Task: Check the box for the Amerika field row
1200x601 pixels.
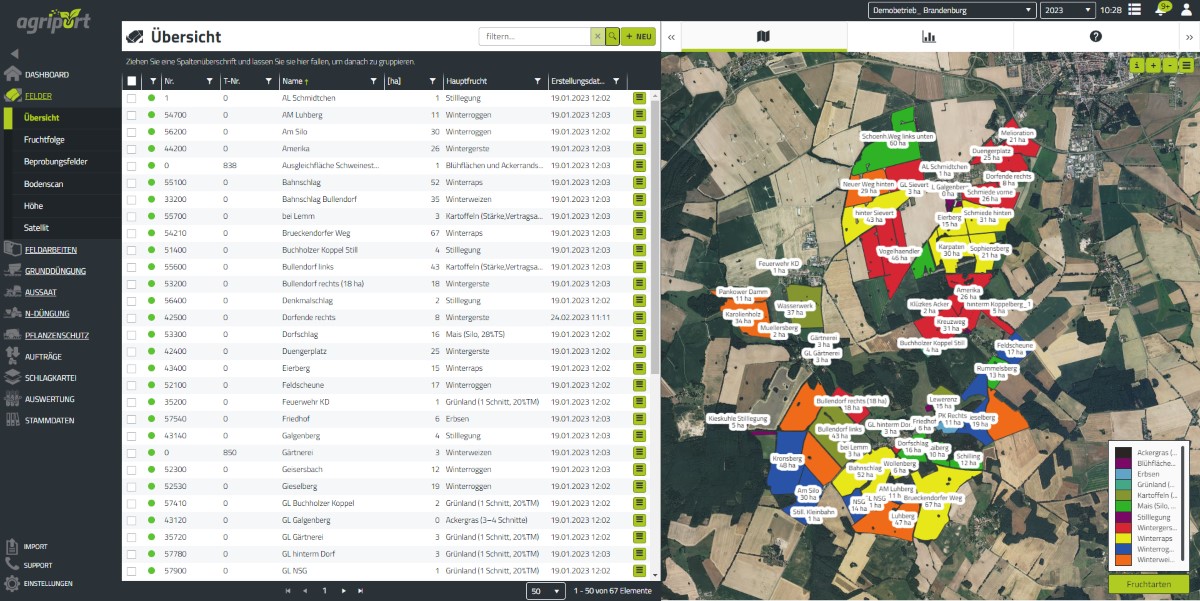Action: point(131,148)
